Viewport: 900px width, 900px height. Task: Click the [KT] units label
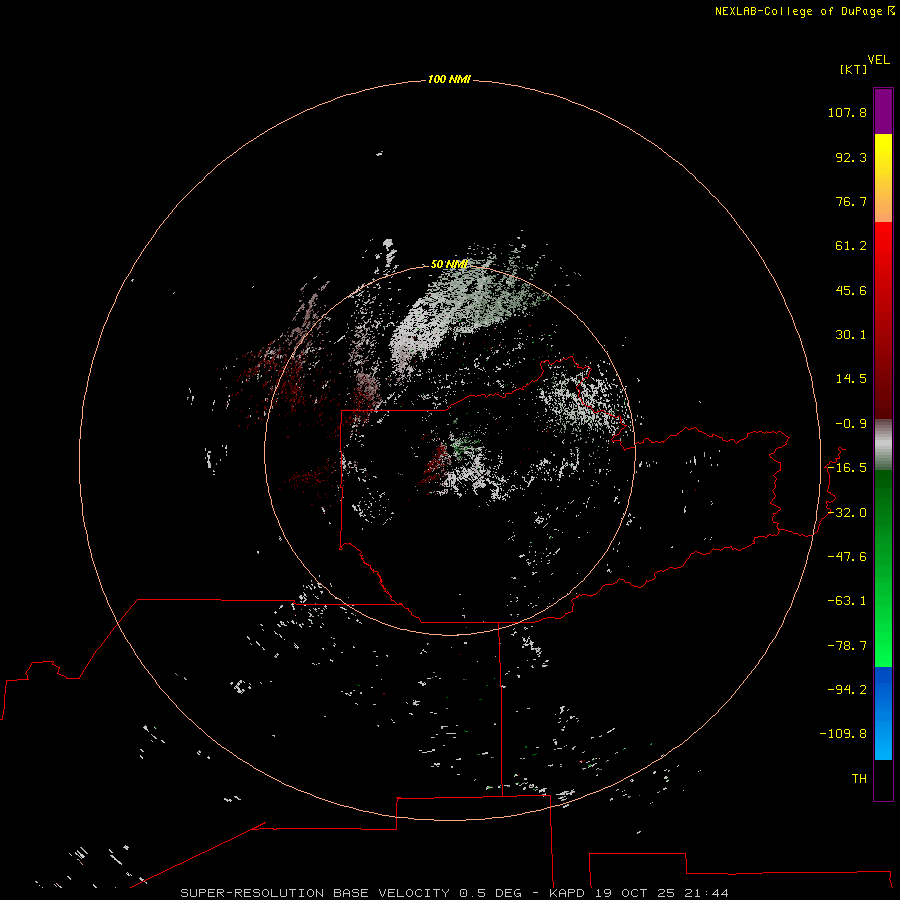[x=854, y=69]
